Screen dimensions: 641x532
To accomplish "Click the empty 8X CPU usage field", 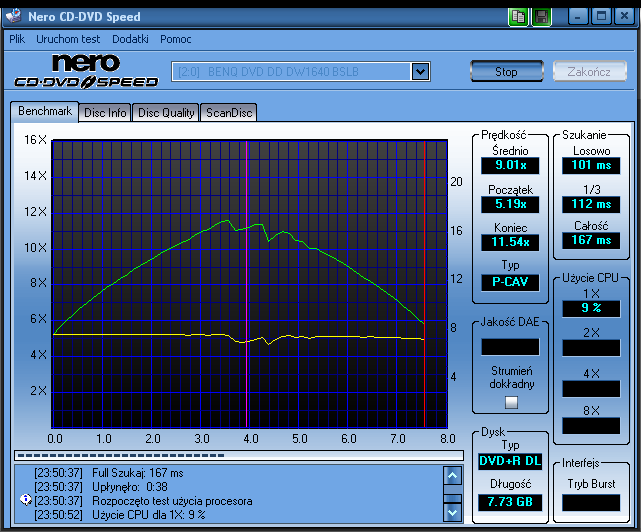I will pos(591,426).
